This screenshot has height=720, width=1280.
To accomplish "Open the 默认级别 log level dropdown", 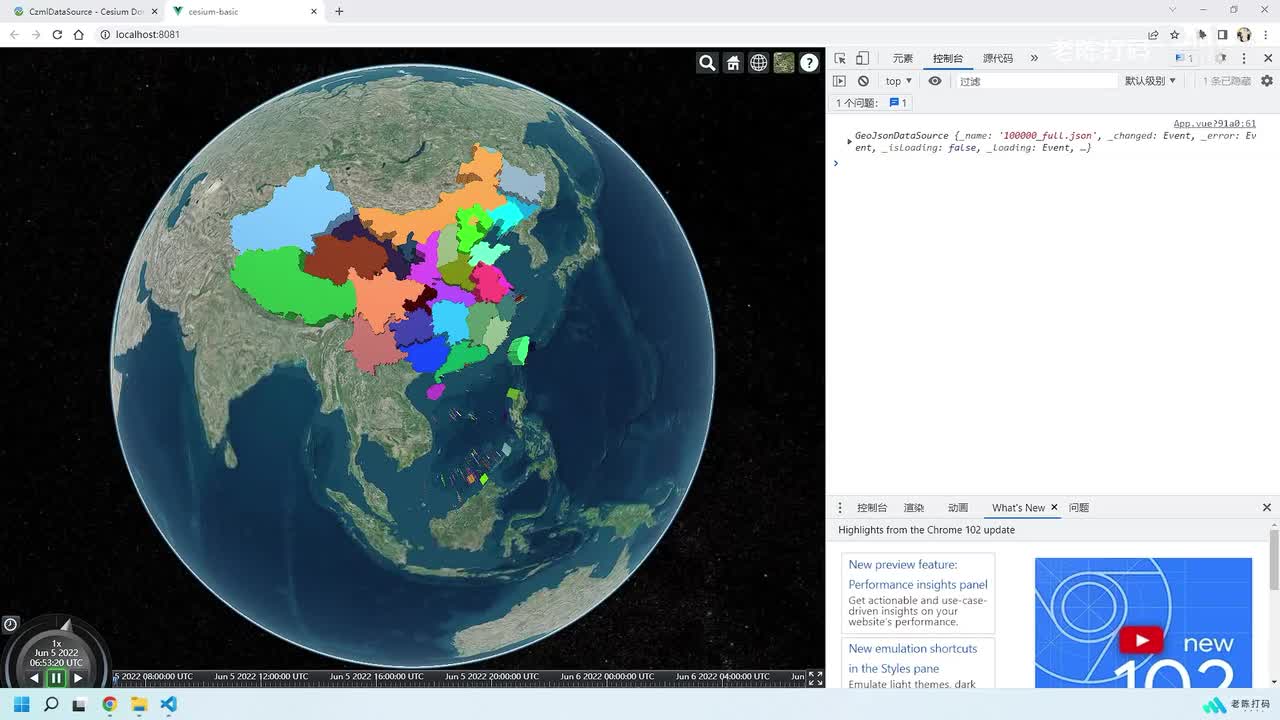I will coord(1150,81).
